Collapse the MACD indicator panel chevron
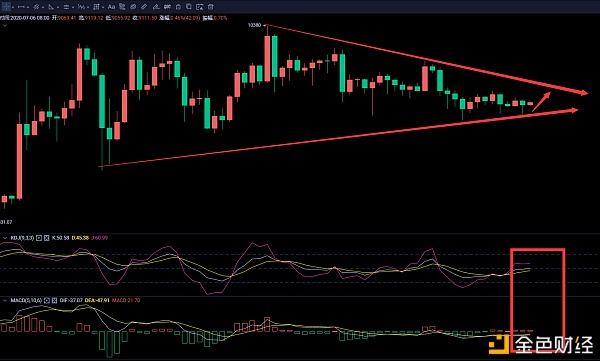The height and width of the screenshot is (361, 600). click(5, 301)
